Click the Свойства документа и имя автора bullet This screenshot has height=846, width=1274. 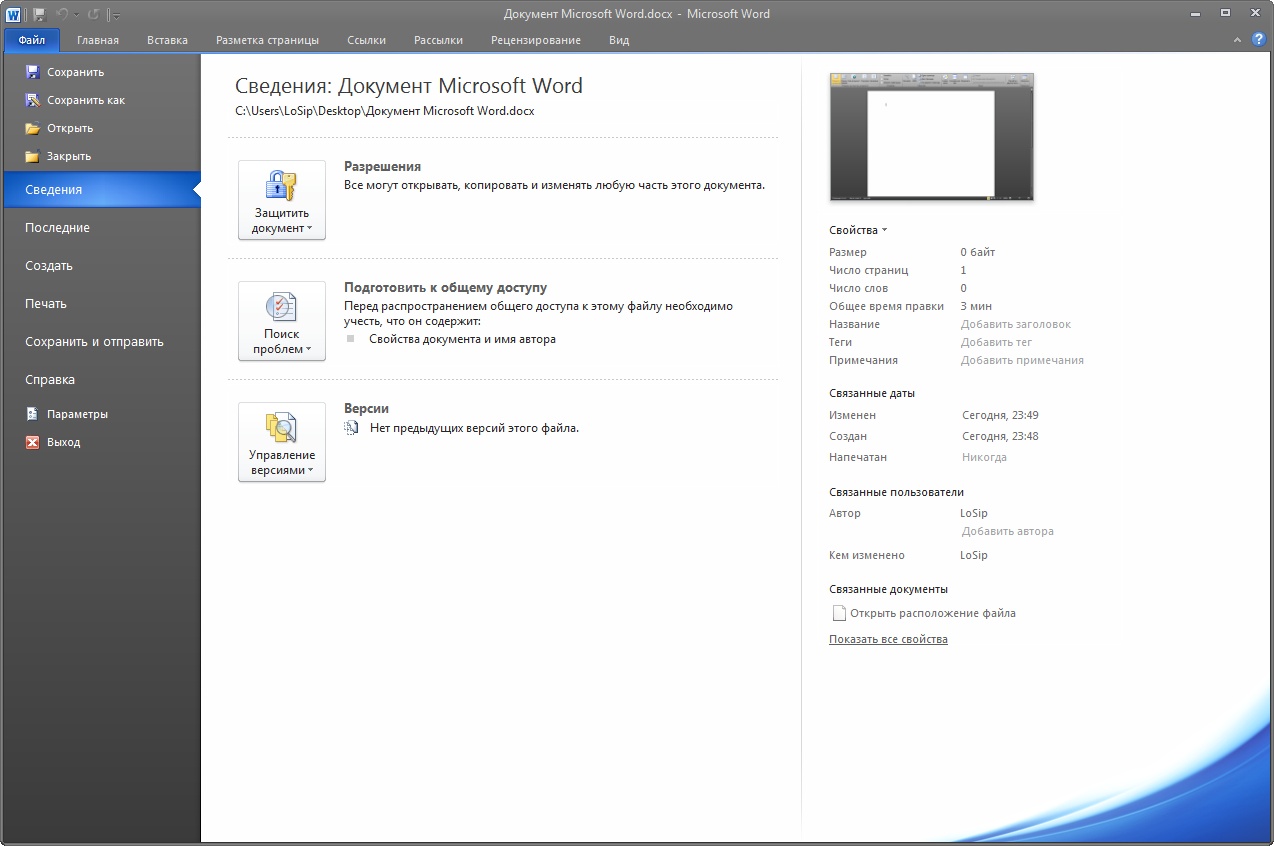[462, 339]
